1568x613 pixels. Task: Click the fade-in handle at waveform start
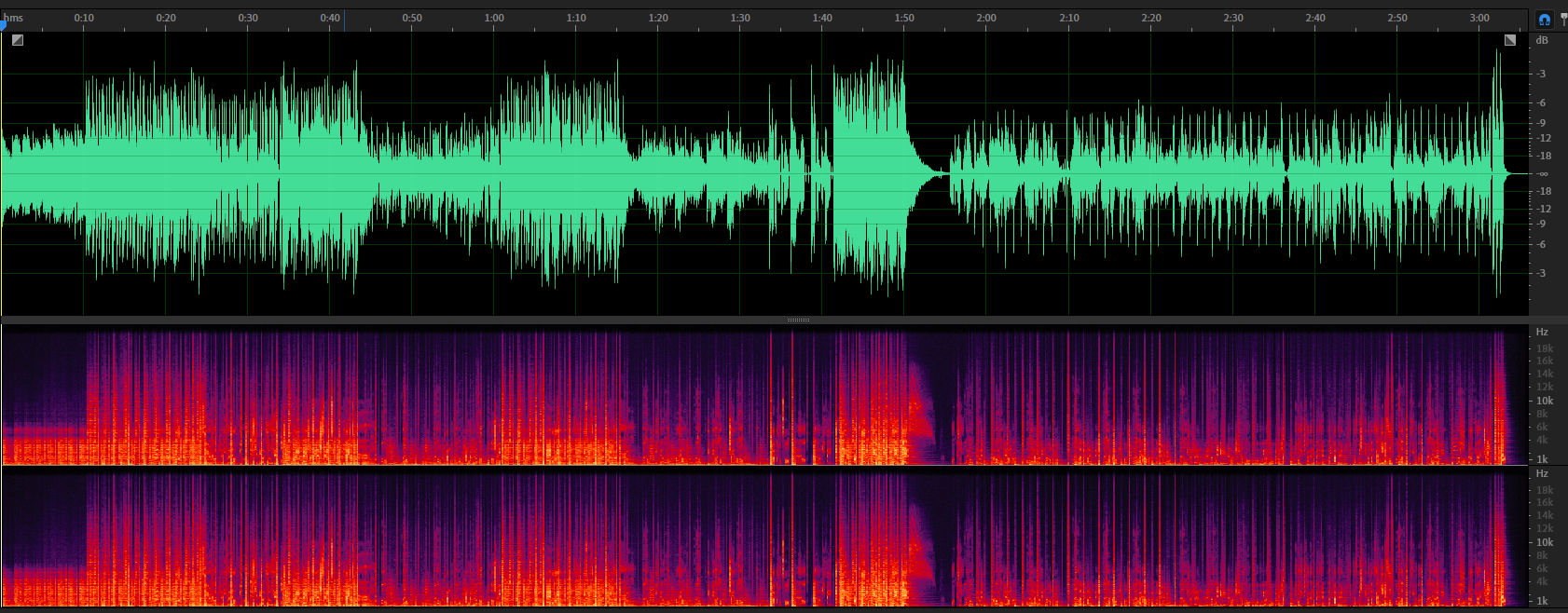17,40
